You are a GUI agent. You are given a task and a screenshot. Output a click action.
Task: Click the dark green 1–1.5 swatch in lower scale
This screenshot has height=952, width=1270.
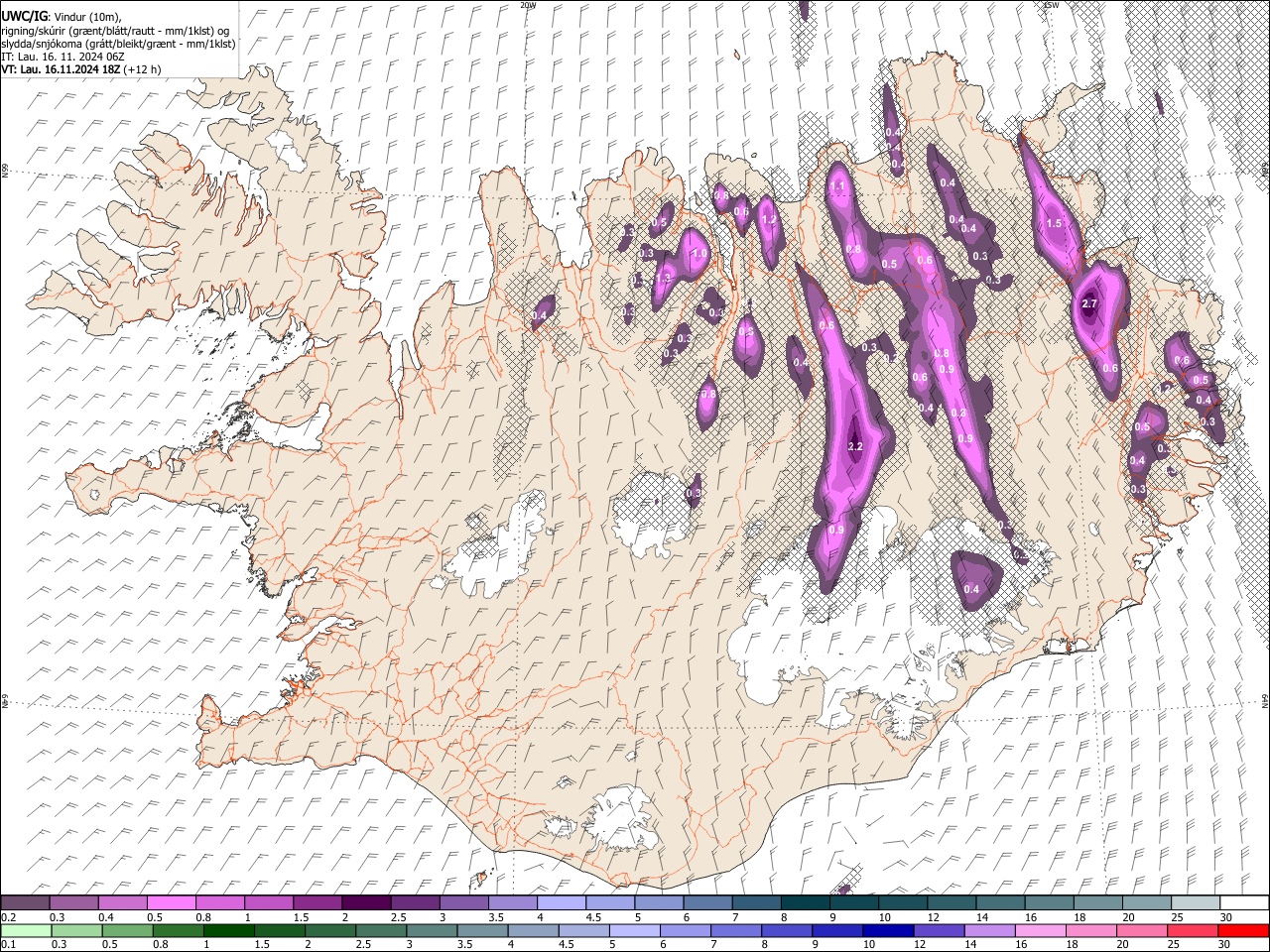click(x=228, y=930)
